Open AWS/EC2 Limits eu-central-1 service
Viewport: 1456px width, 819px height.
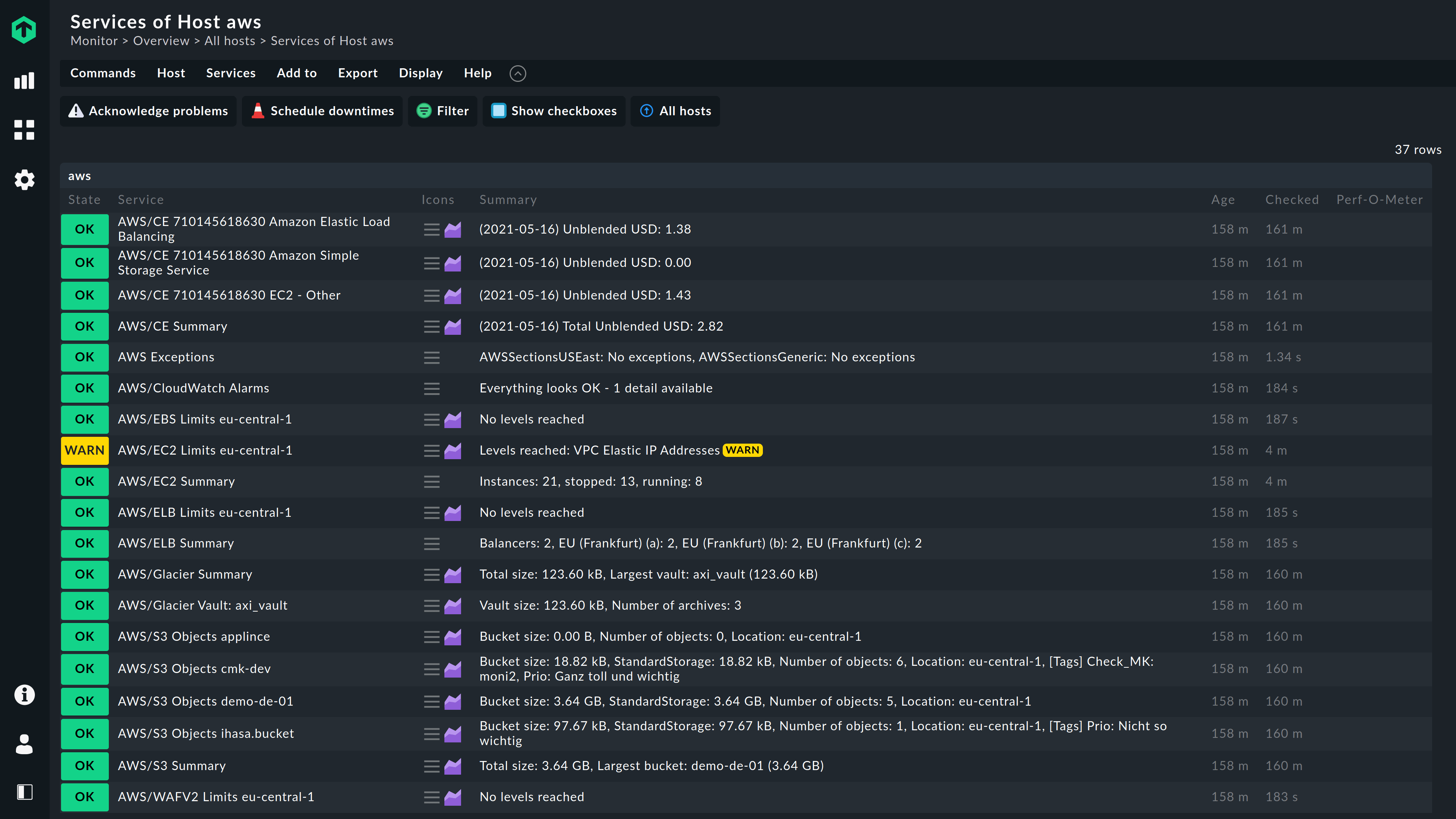tap(205, 450)
